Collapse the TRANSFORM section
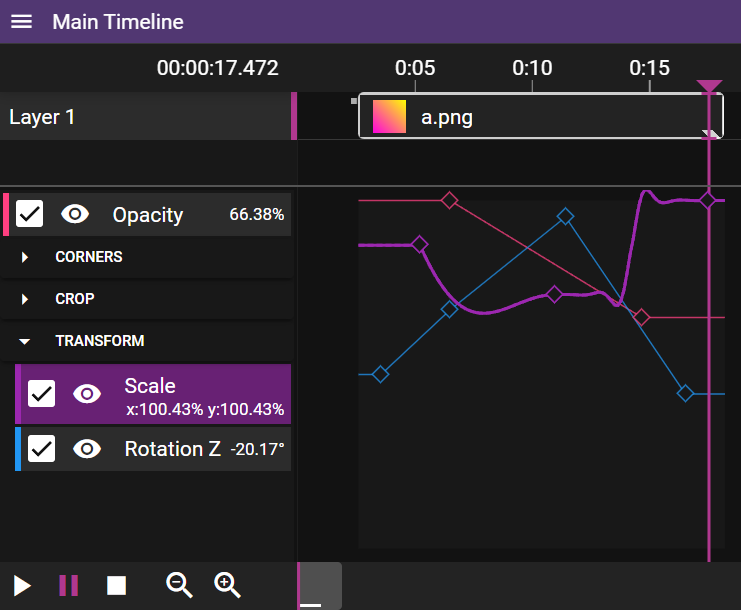 pos(25,341)
